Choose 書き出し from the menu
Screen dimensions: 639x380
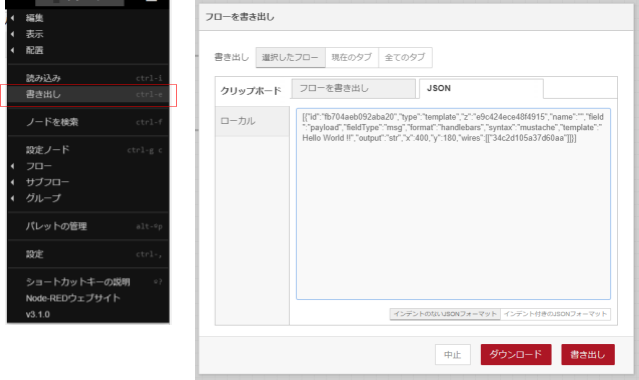tap(88, 94)
